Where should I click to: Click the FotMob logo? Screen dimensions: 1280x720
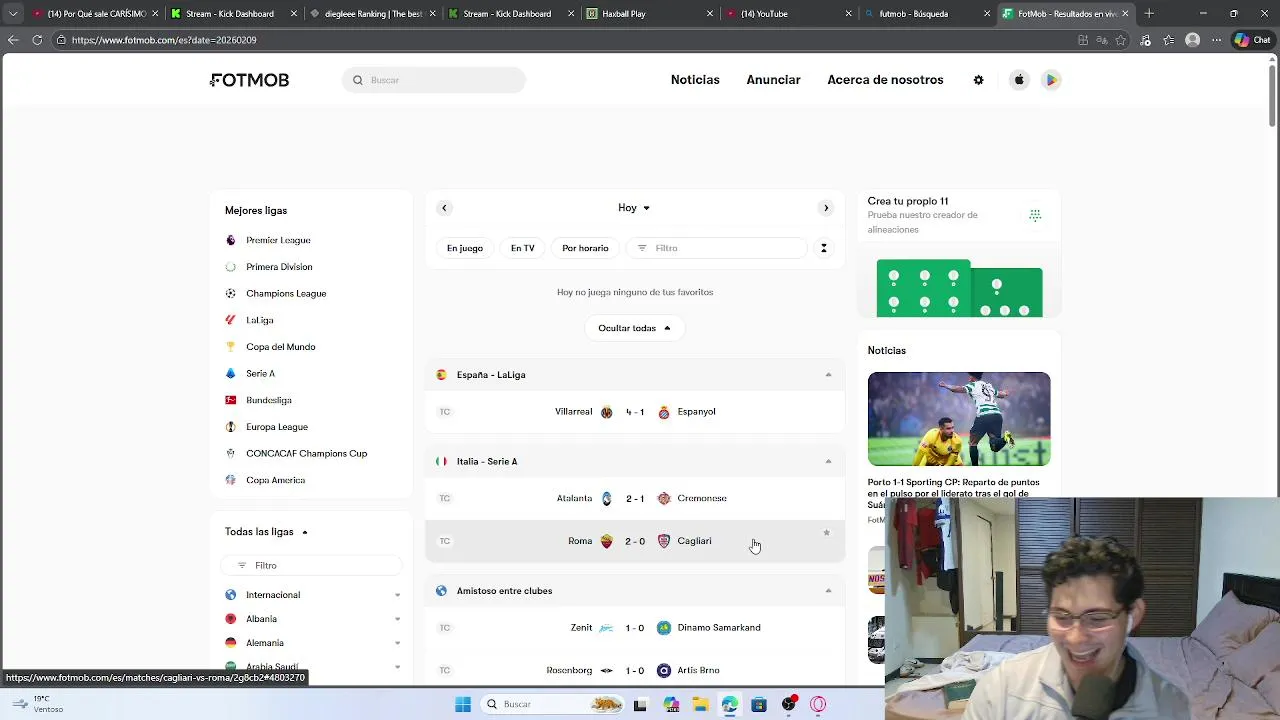(249, 80)
